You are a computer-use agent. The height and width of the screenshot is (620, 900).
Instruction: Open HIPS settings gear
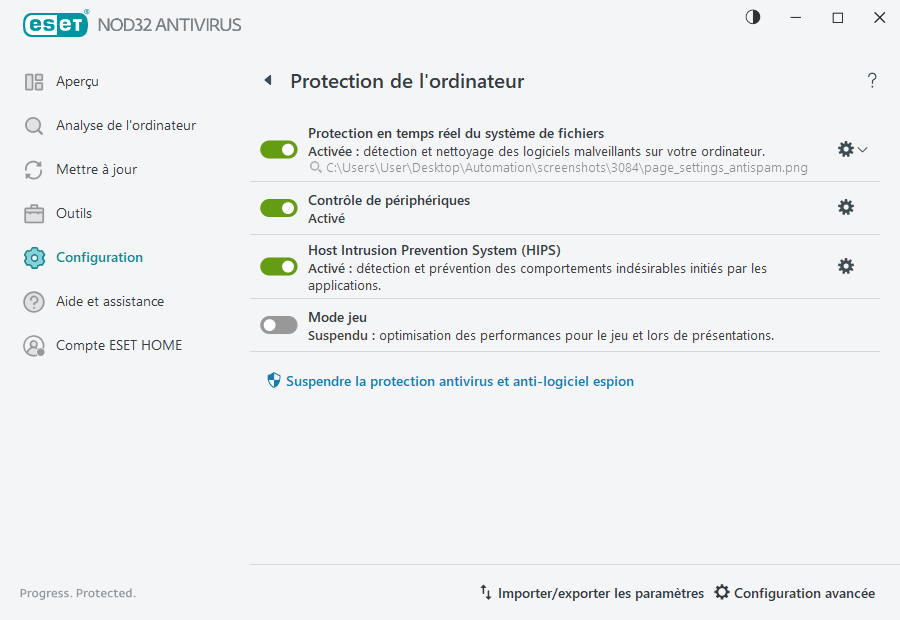point(846,266)
